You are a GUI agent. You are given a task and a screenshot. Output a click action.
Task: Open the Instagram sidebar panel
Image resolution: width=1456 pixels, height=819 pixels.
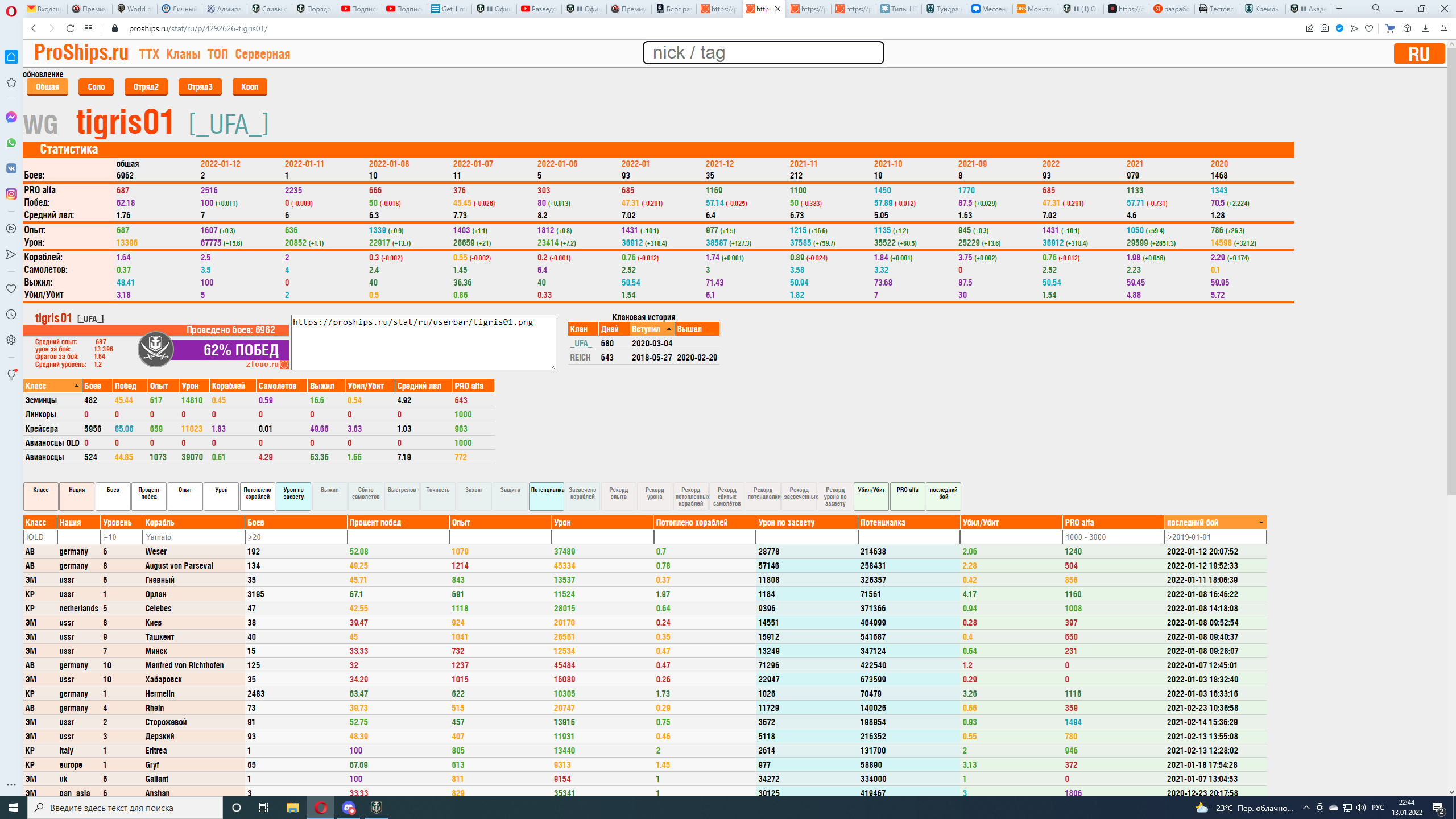point(11,194)
